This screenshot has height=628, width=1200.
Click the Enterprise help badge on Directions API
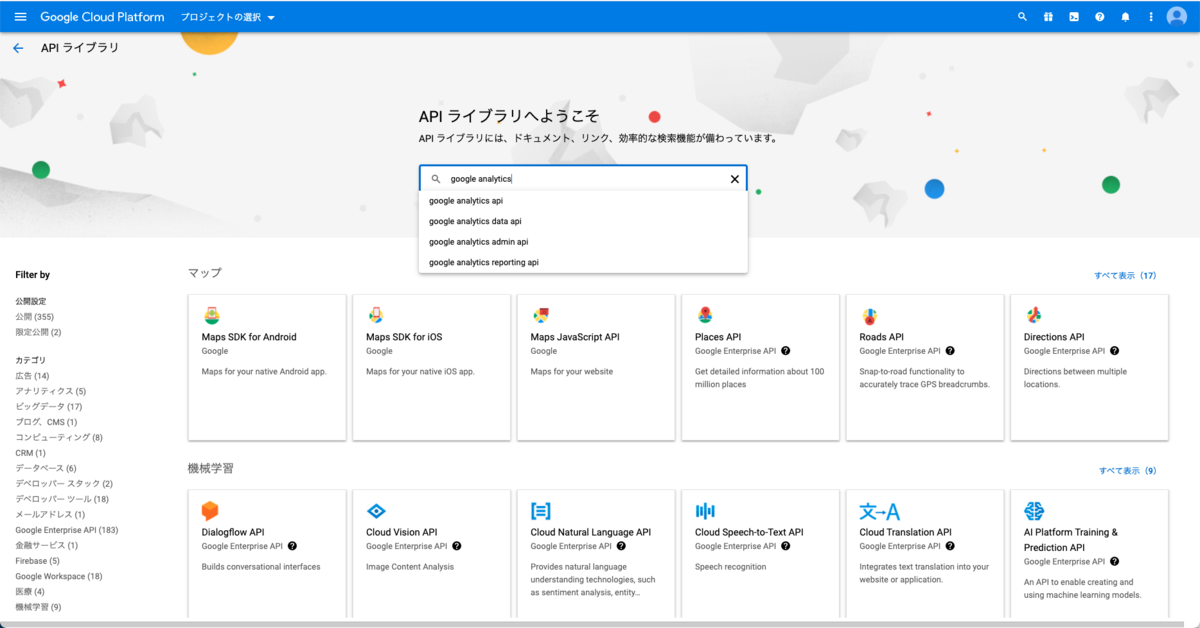click(1114, 351)
